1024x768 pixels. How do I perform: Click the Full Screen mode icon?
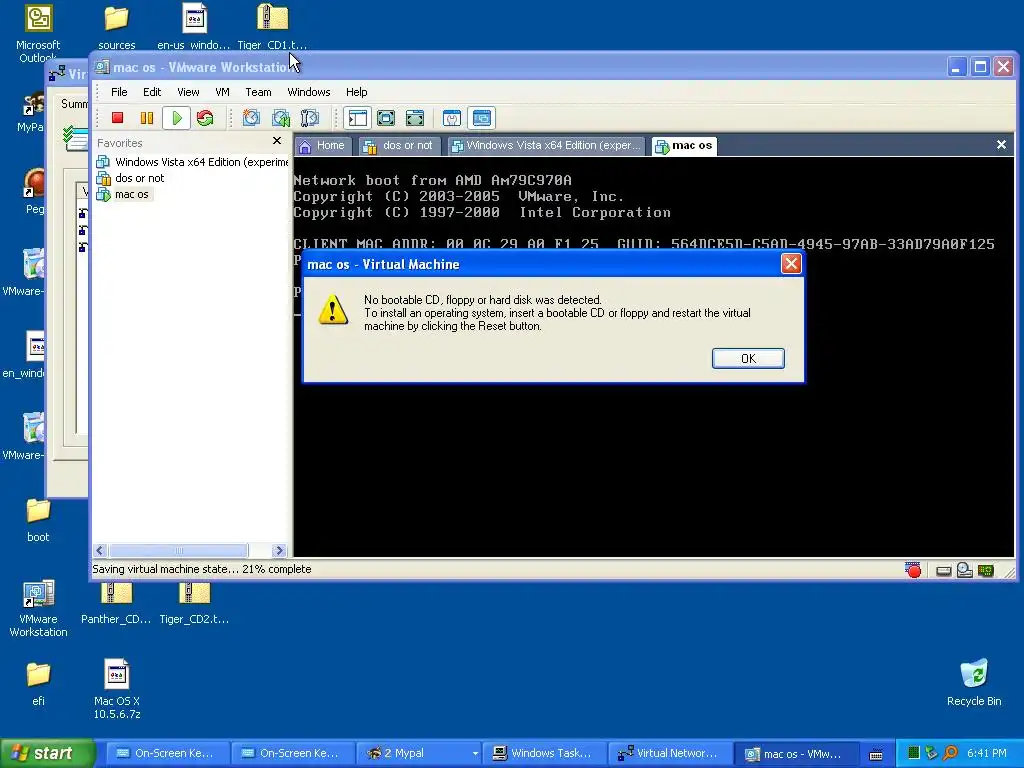(415, 118)
